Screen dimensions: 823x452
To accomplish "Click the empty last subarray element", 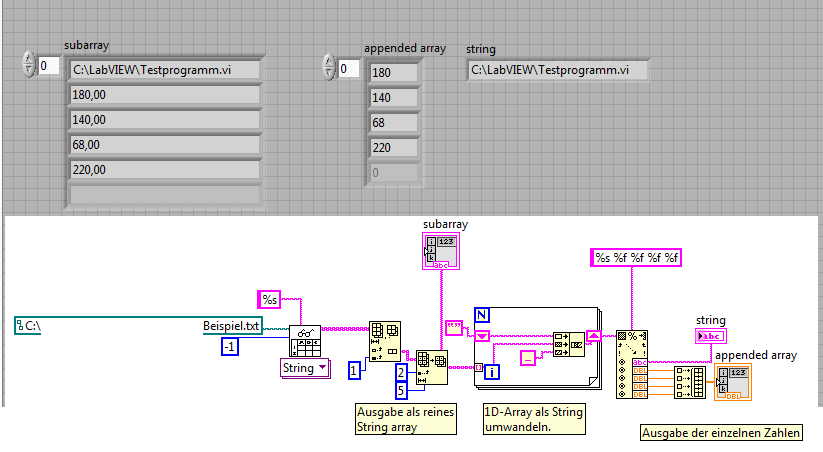I will point(165,195).
